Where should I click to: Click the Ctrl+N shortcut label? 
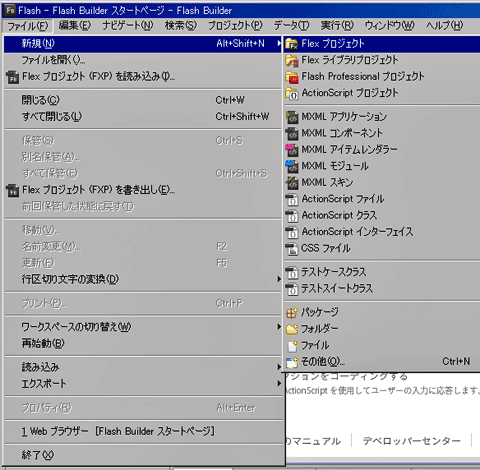[x=456, y=362]
